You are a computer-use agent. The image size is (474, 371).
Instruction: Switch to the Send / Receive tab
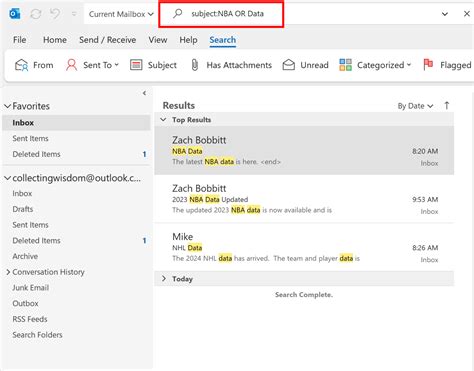point(107,40)
